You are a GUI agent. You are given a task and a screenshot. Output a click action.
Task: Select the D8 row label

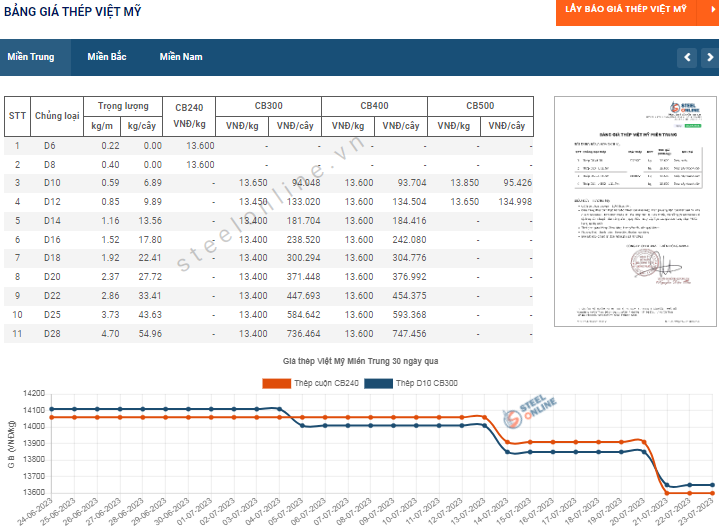coord(50,165)
